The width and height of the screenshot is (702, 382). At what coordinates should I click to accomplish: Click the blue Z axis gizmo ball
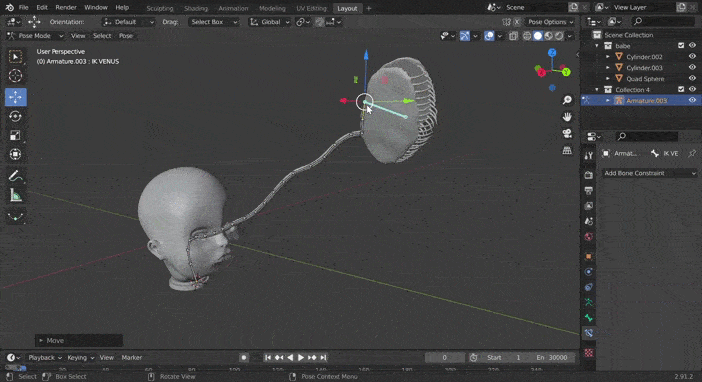tap(552, 53)
